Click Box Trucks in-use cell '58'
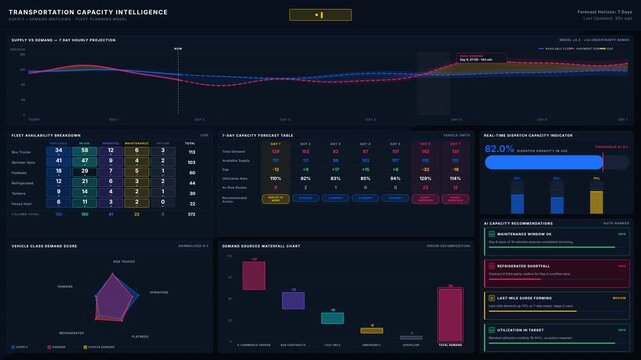 [x=85, y=151]
